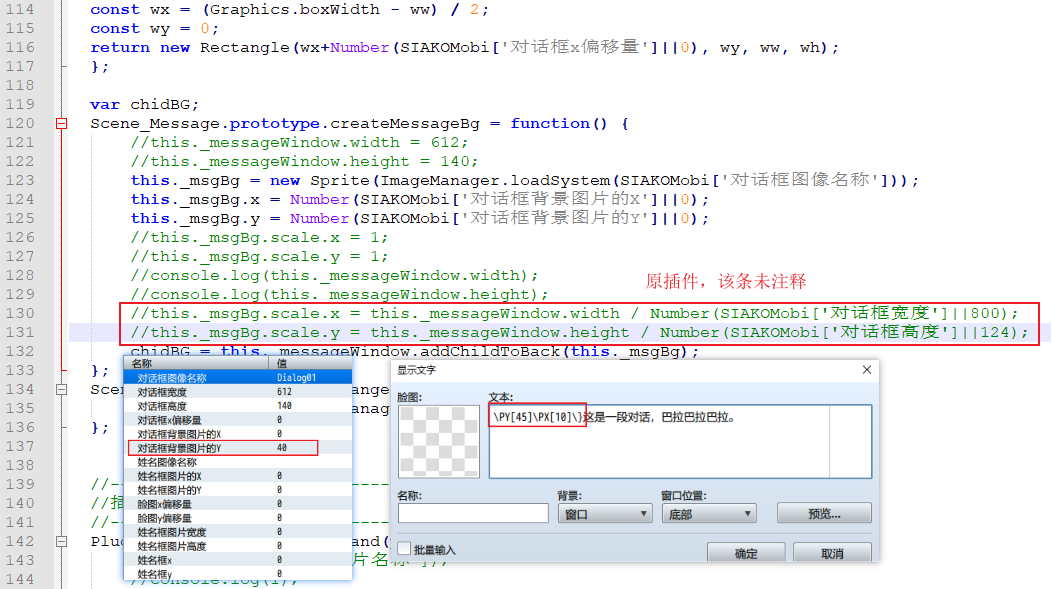Click line number 120 in gutter
Viewport: 1052px width, 589px height.
(20, 123)
